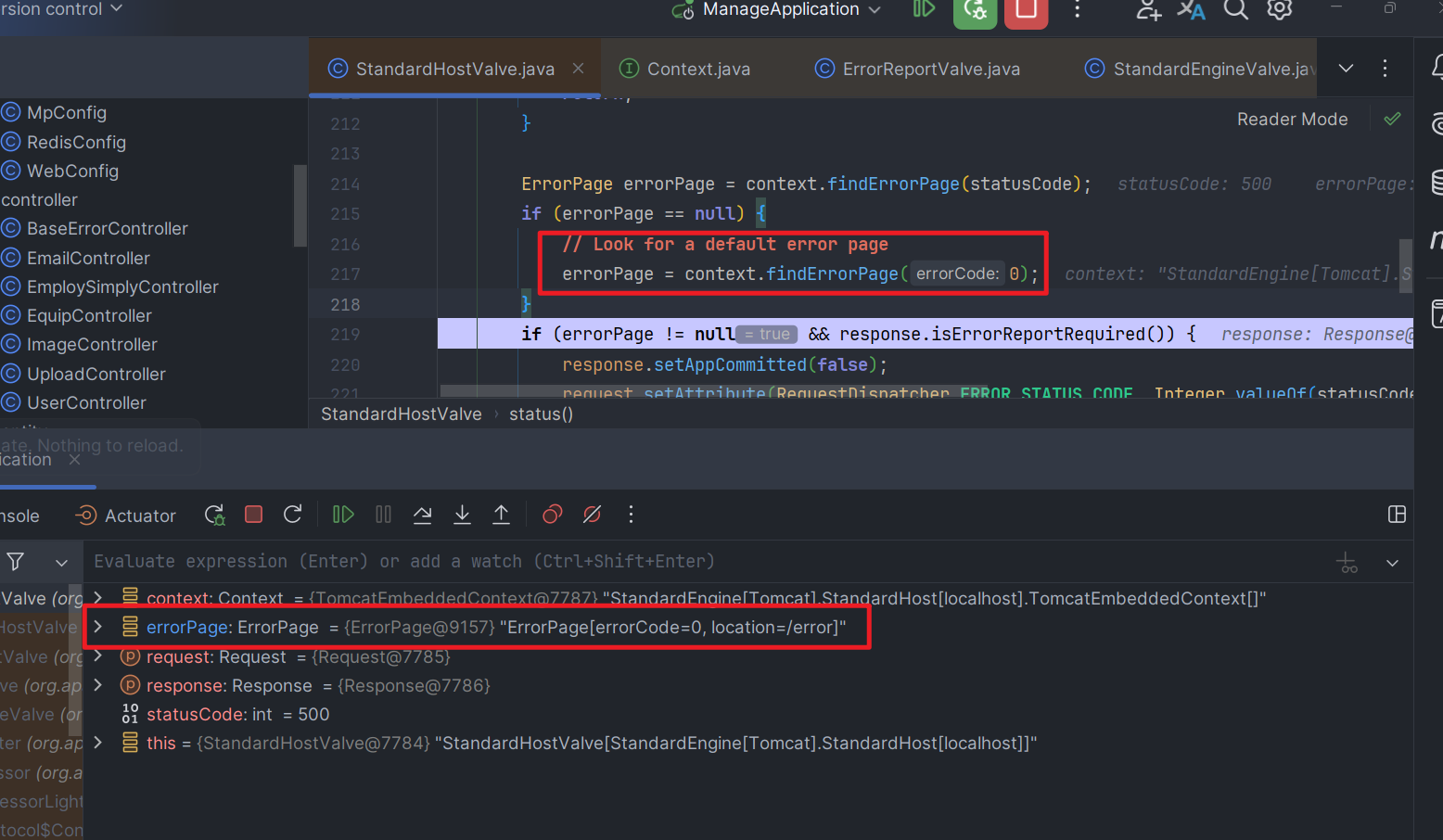
Task: Click Step Into icon
Action: pos(462,515)
